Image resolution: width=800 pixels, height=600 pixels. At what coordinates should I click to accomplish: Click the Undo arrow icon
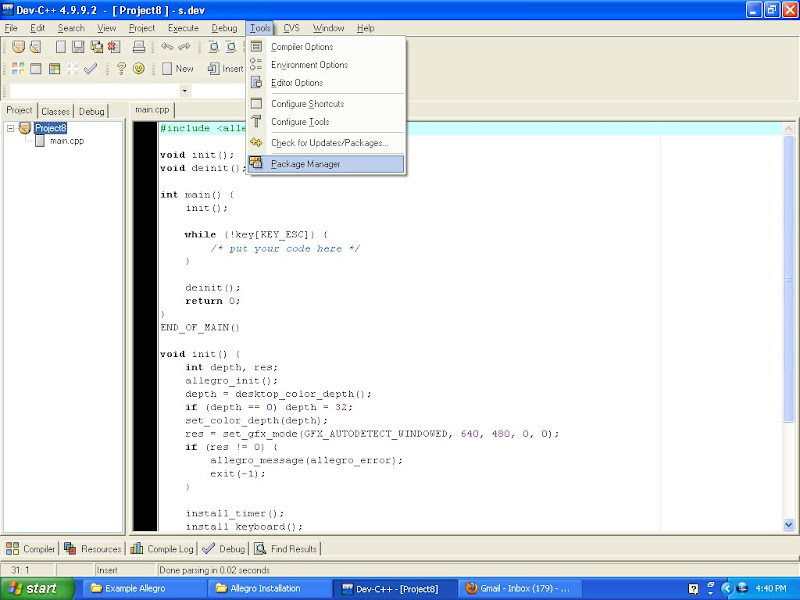click(167, 46)
